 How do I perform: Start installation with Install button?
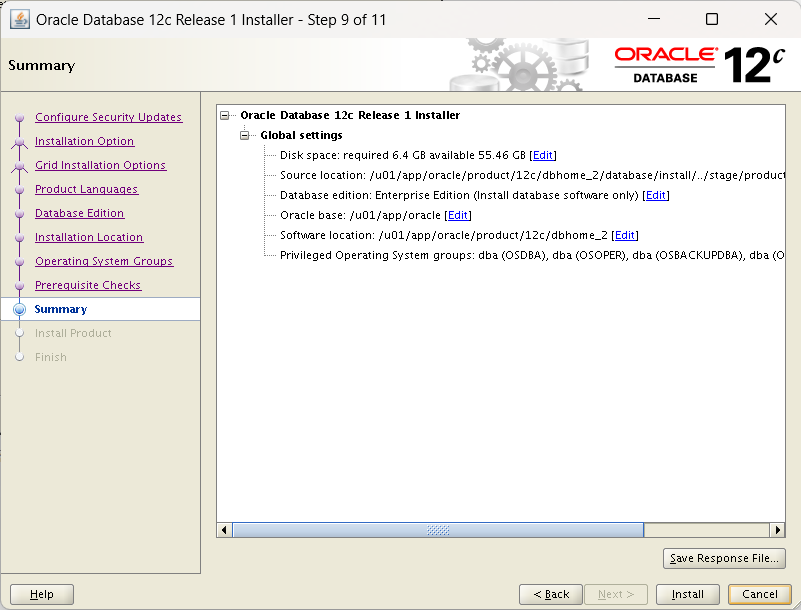pos(688,594)
